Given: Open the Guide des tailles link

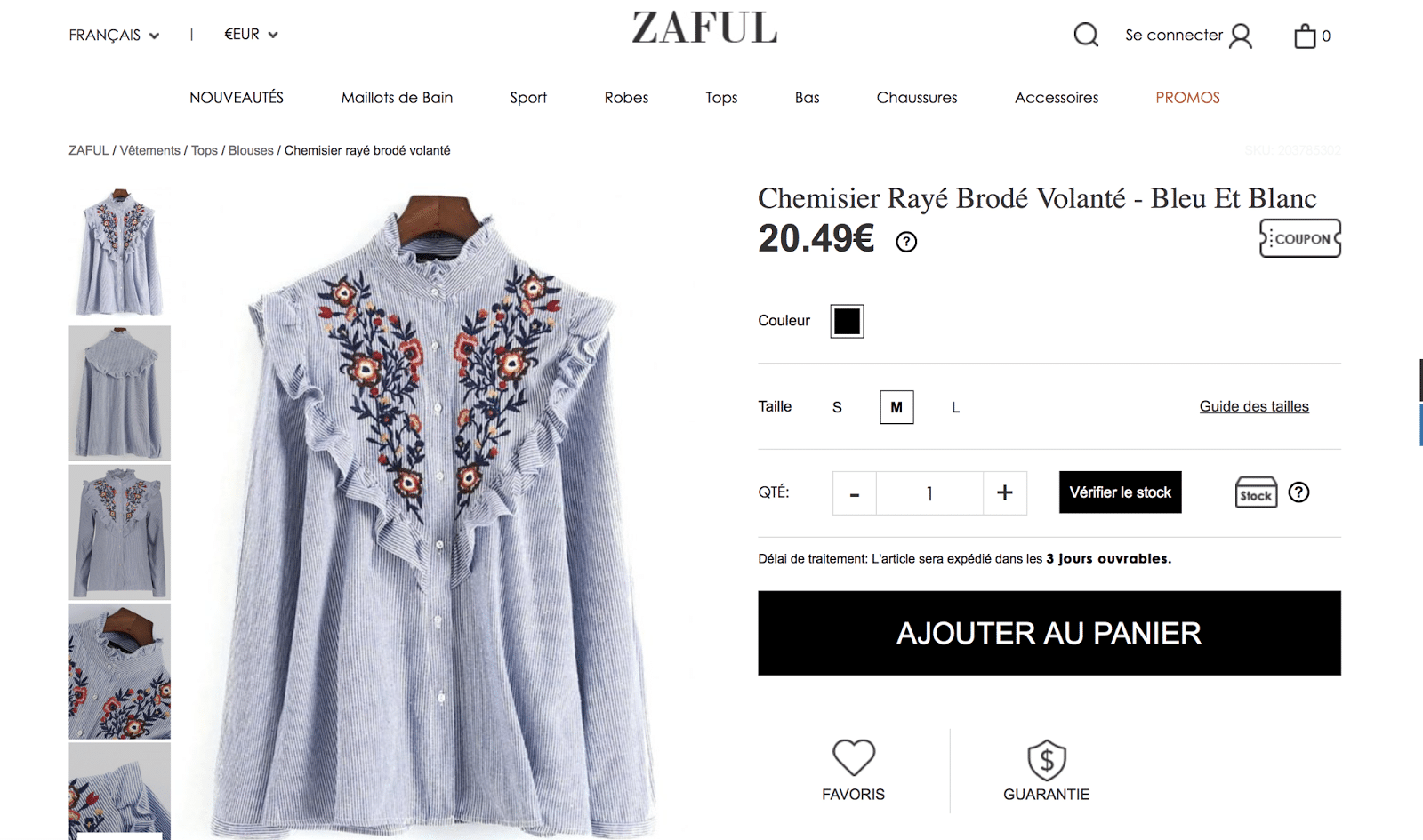Looking at the screenshot, I should click(x=1254, y=406).
